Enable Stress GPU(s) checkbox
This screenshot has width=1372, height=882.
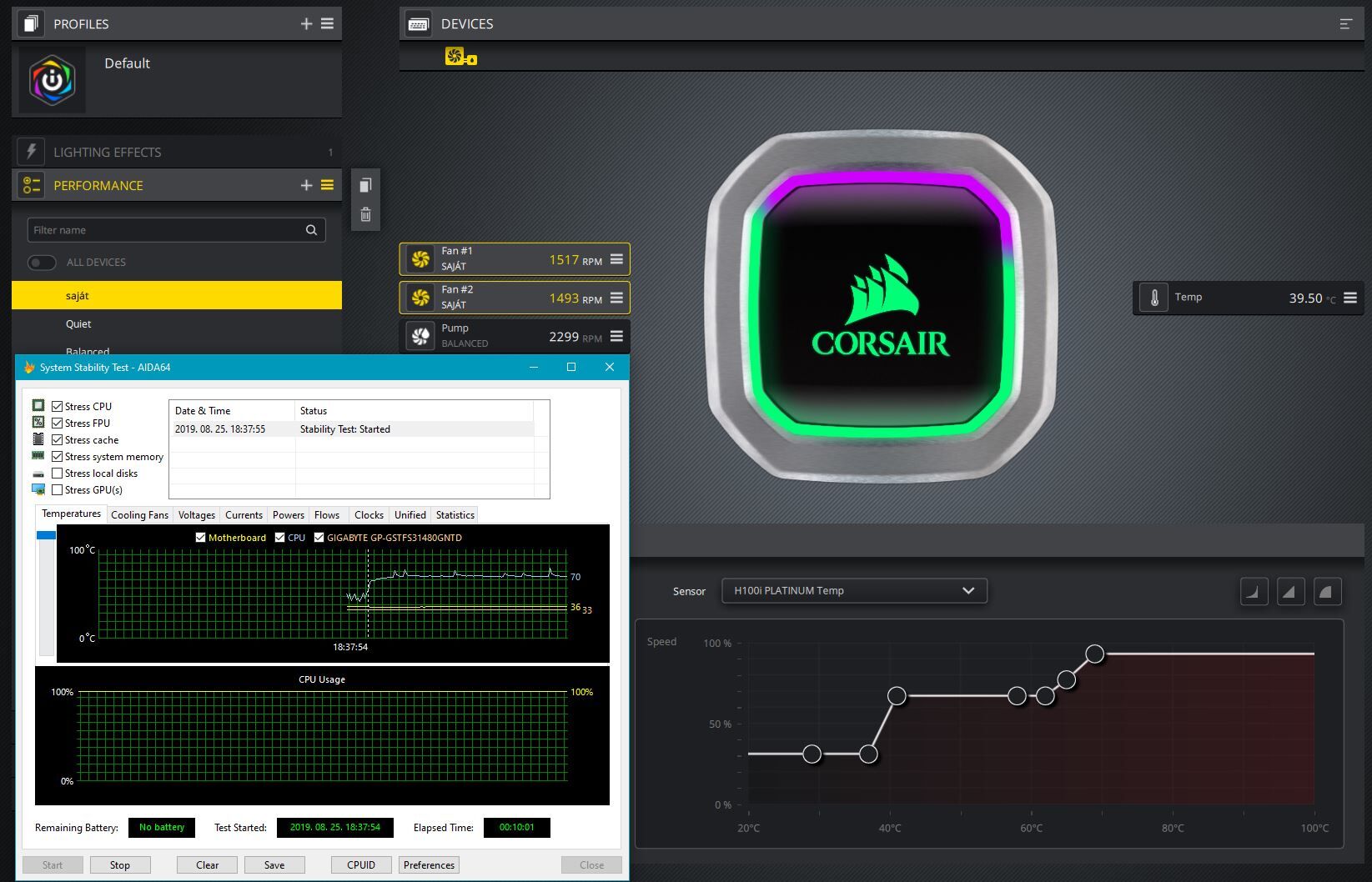pyautogui.click(x=58, y=489)
